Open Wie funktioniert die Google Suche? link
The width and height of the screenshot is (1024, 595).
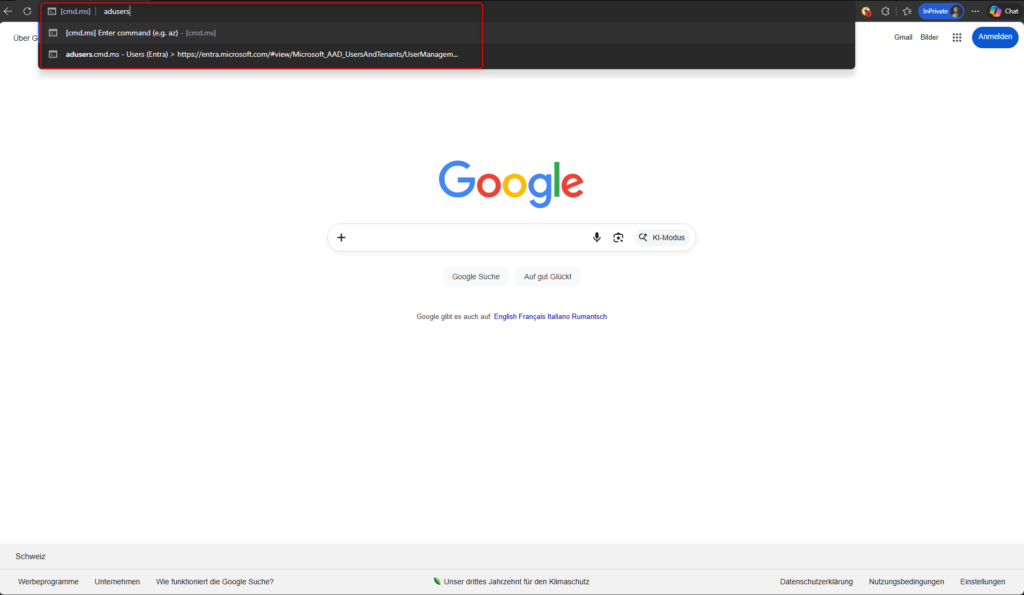pos(215,581)
